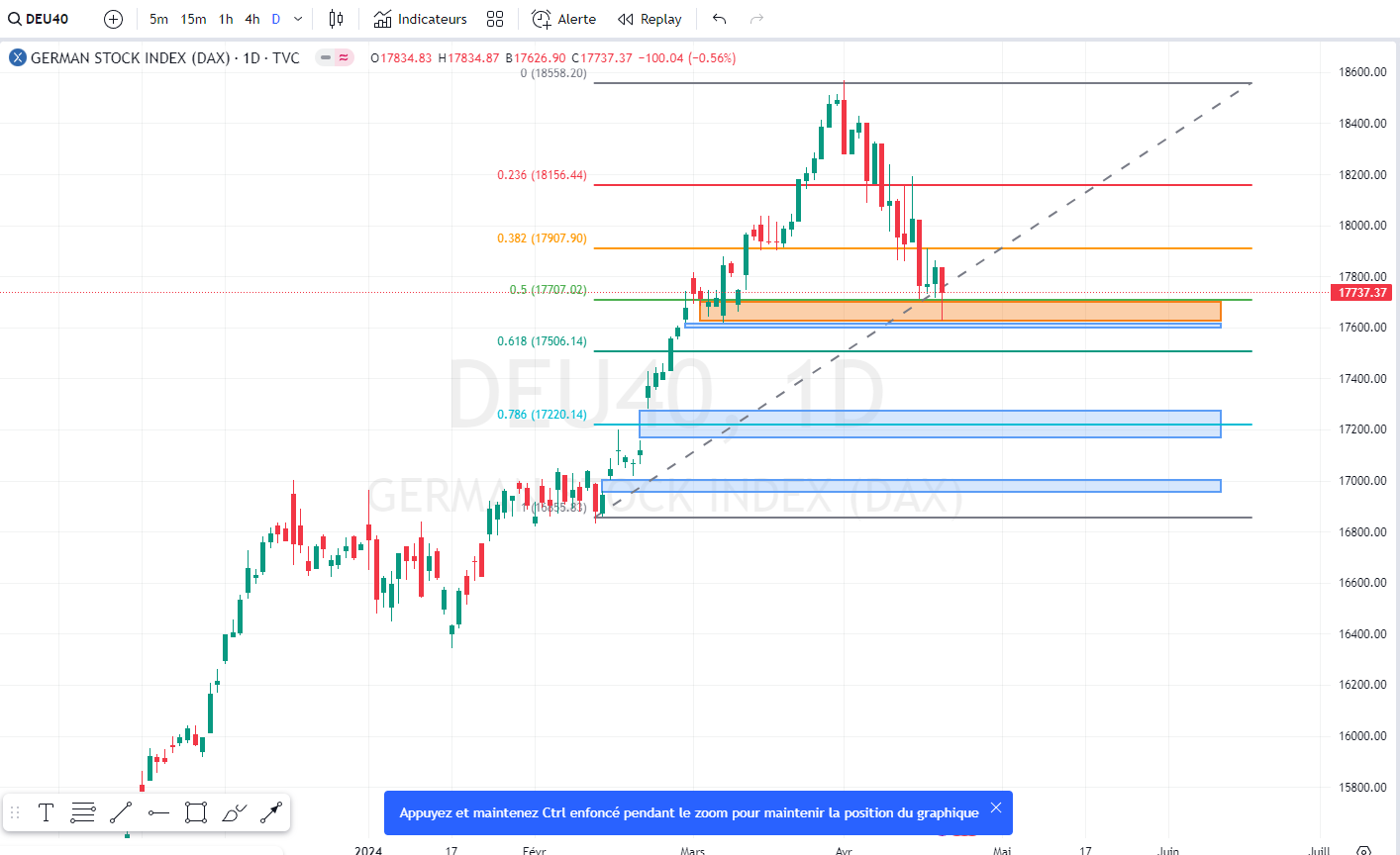
Task: Select the Arrow drawing tool
Action: point(271,813)
